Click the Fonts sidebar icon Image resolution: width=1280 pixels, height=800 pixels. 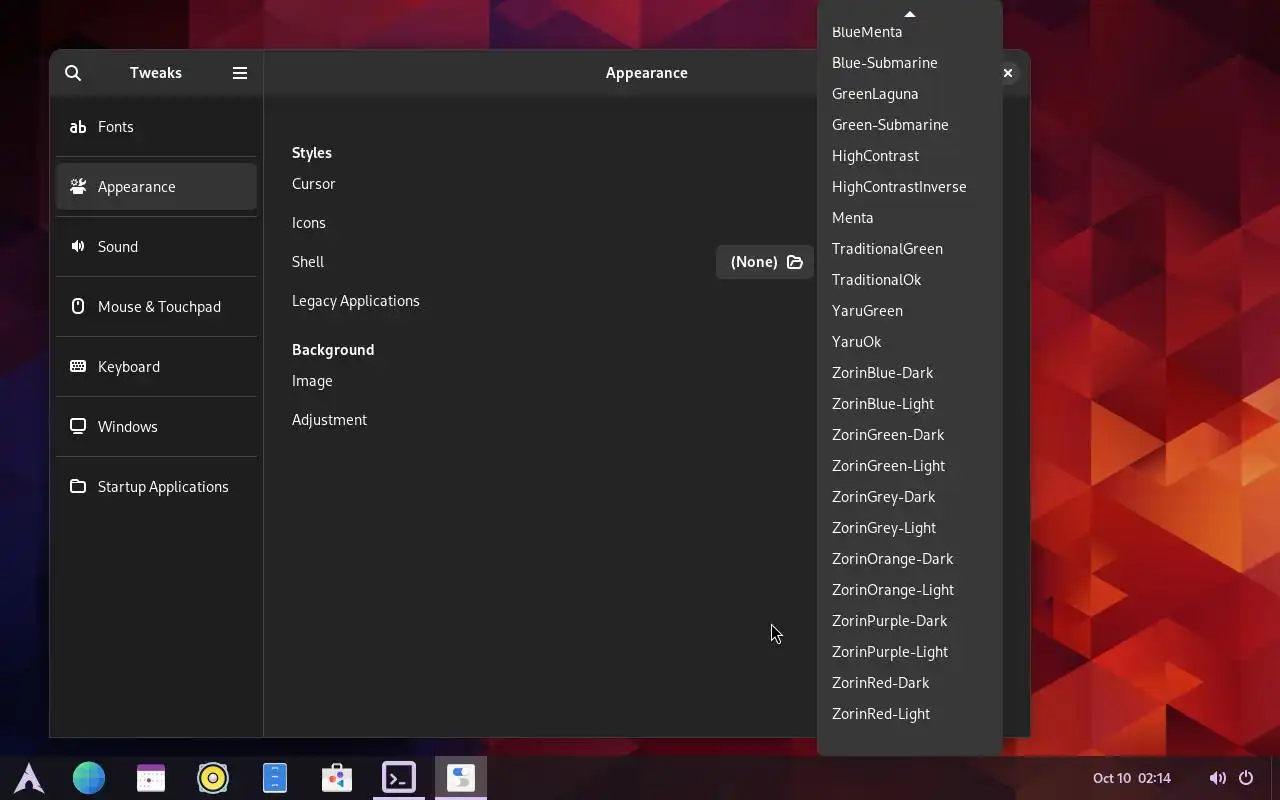(78, 127)
